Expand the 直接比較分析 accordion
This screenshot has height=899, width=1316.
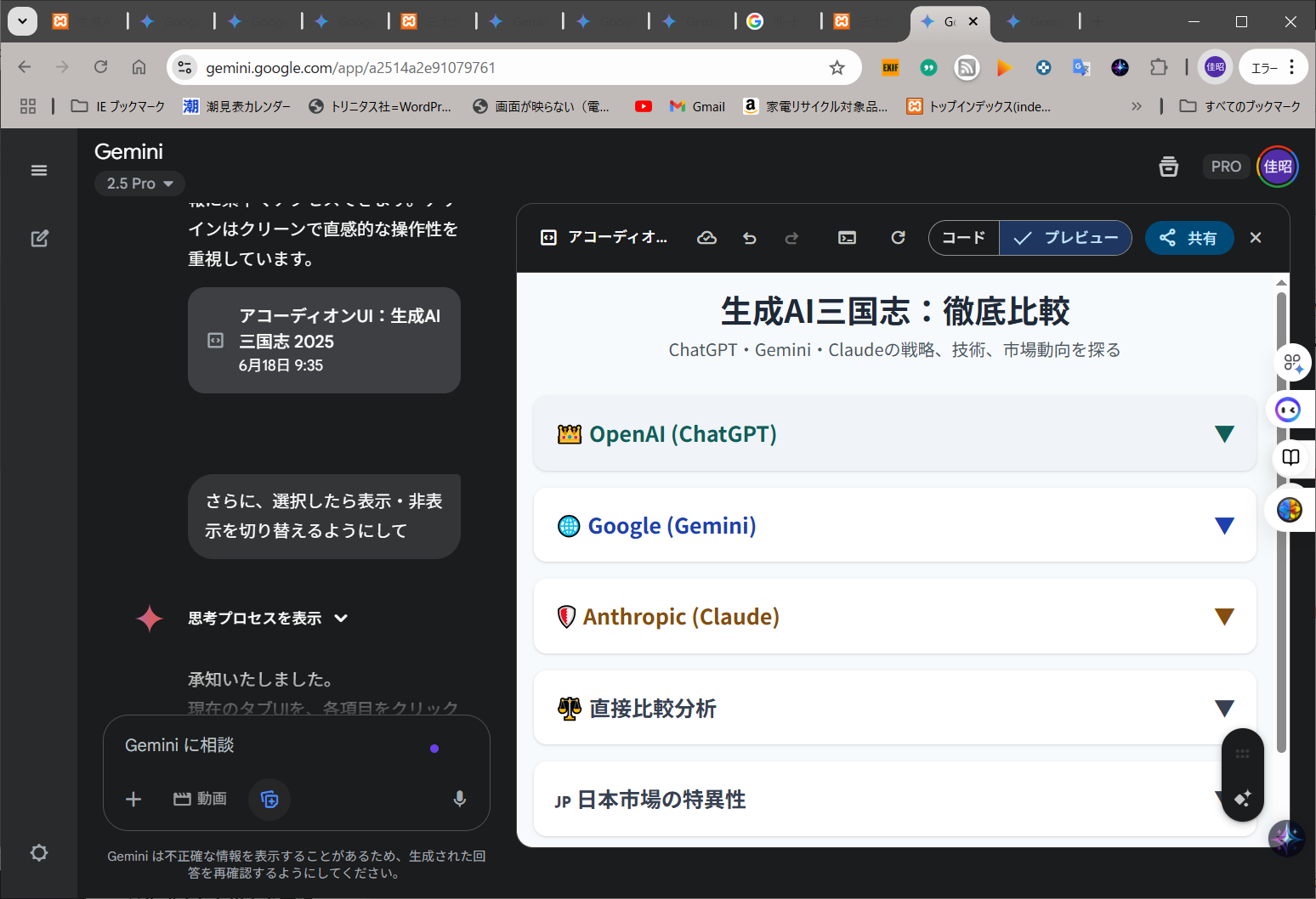894,708
